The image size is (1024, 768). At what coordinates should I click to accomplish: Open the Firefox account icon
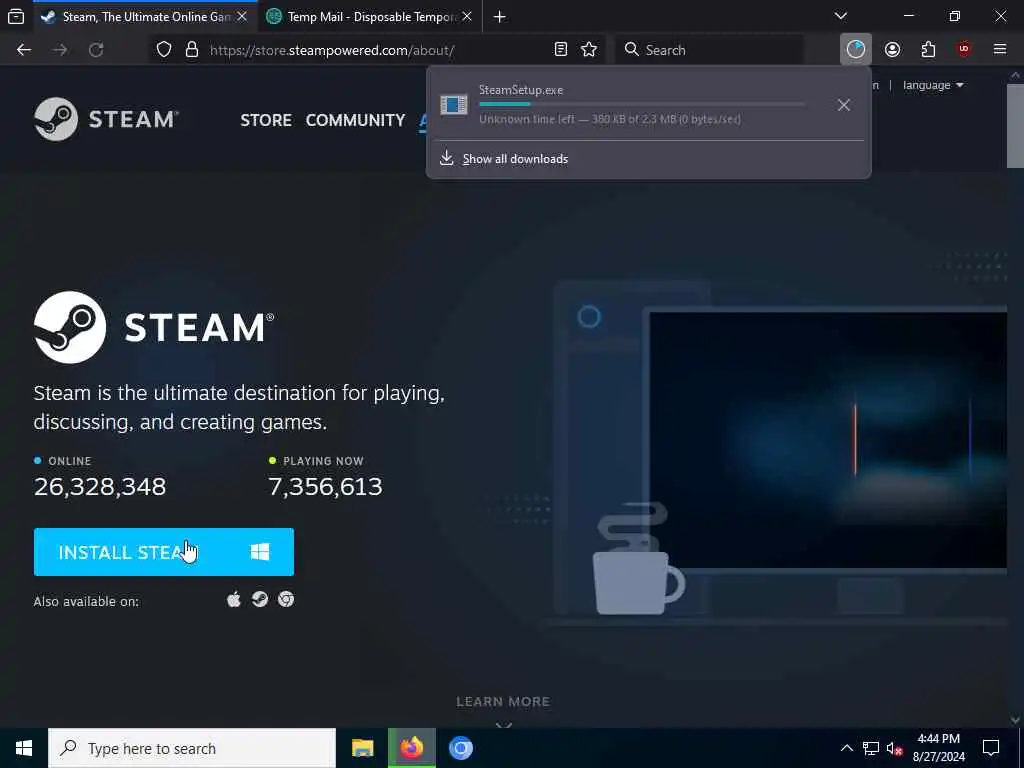point(892,50)
